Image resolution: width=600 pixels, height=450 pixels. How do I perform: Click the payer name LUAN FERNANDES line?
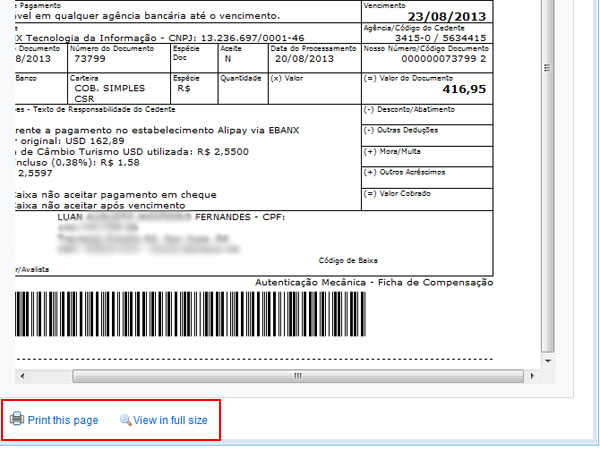(x=171, y=217)
